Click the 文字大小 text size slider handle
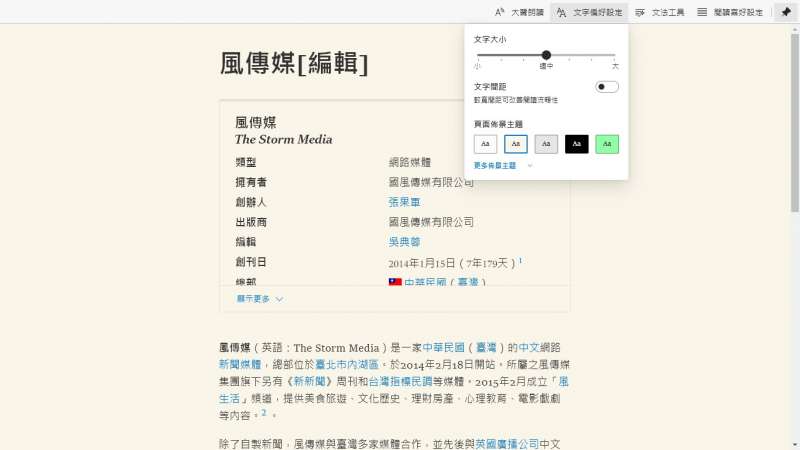The image size is (800, 450). 546,55
